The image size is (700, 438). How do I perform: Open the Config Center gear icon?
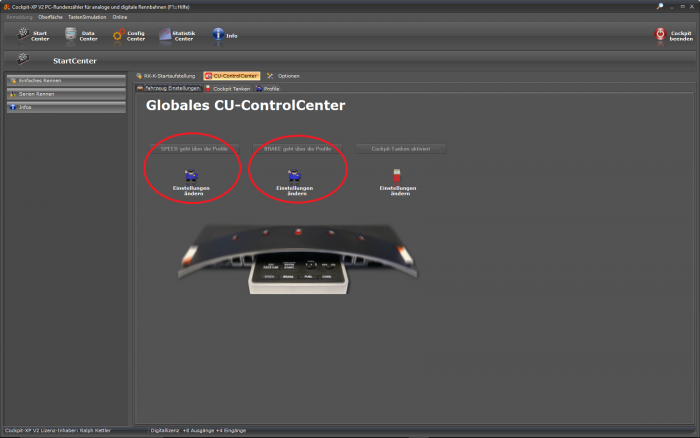pos(118,35)
